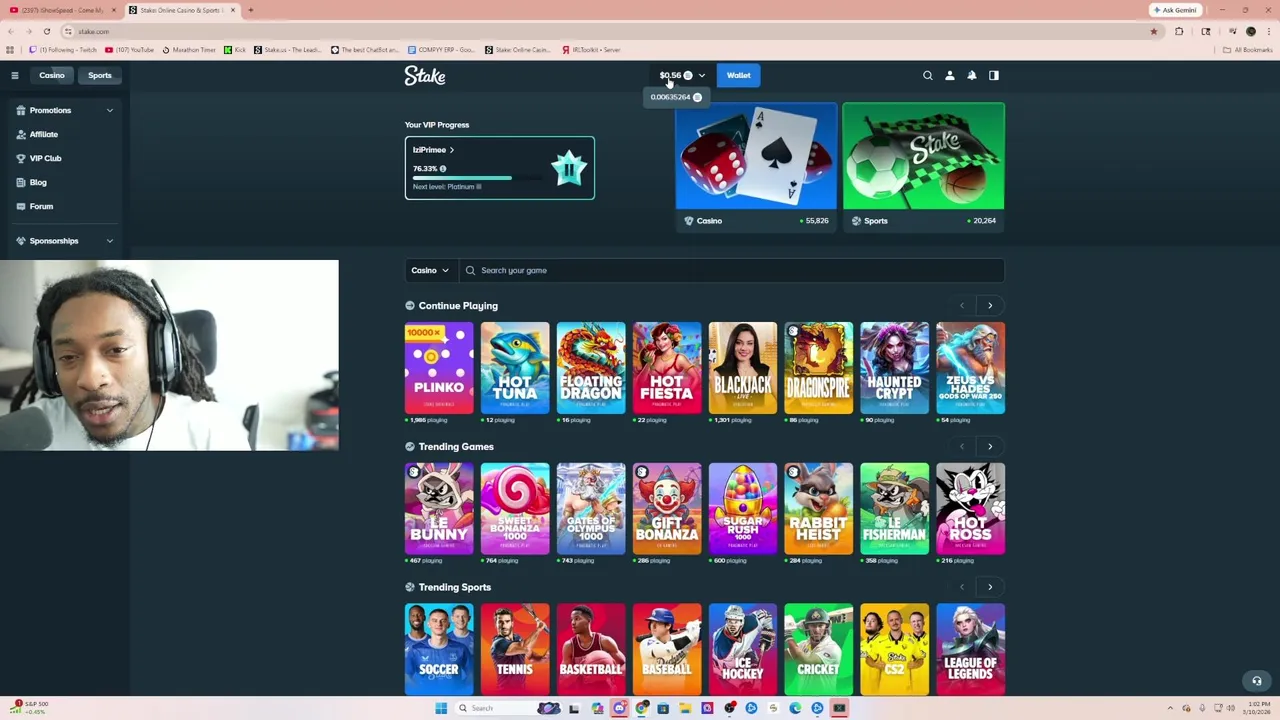Open the All Bookmarks folder

coord(1249,49)
